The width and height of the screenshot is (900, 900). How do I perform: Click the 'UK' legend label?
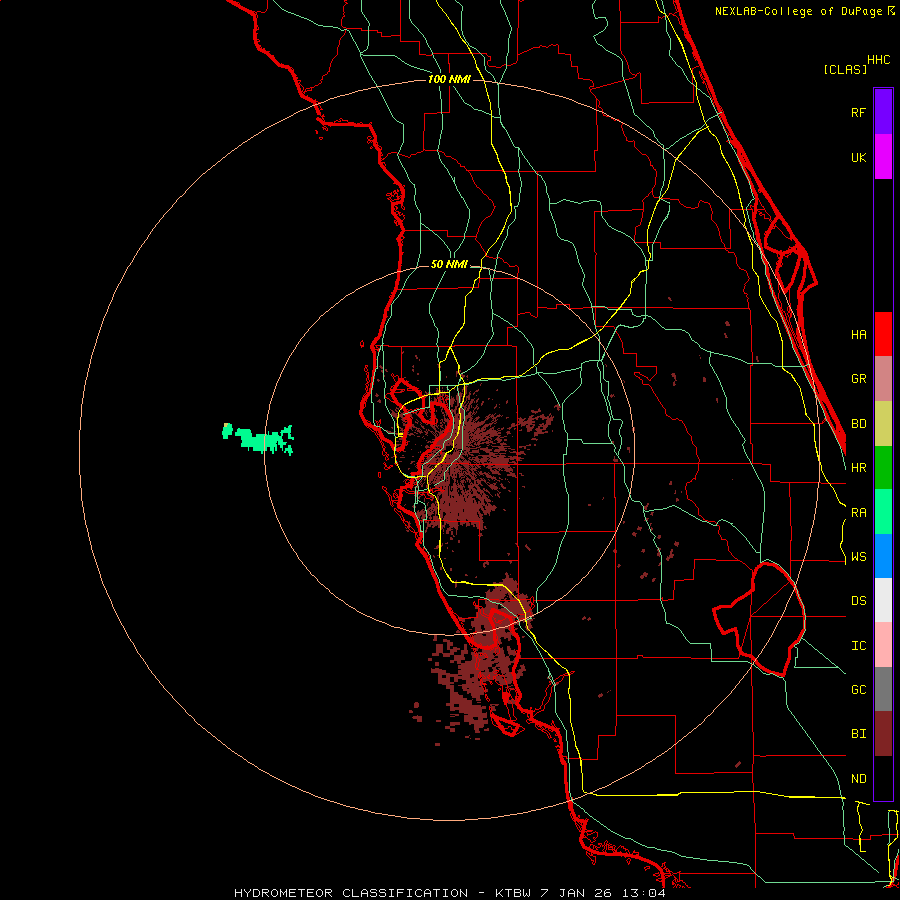[858, 157]
